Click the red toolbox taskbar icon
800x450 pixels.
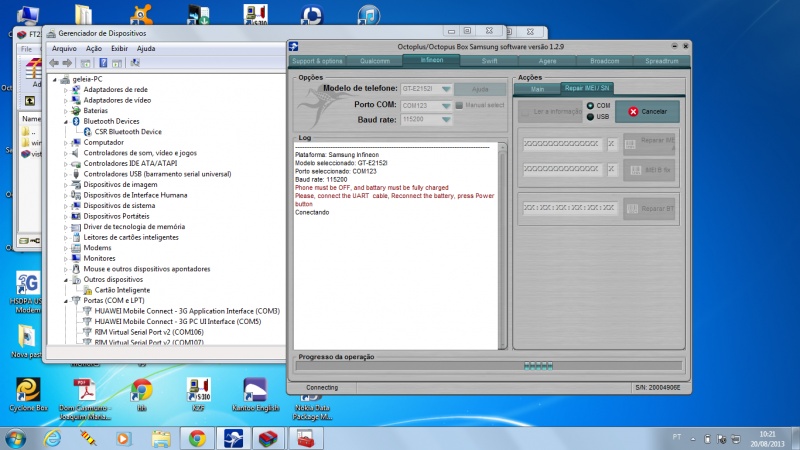pos(306,439)
